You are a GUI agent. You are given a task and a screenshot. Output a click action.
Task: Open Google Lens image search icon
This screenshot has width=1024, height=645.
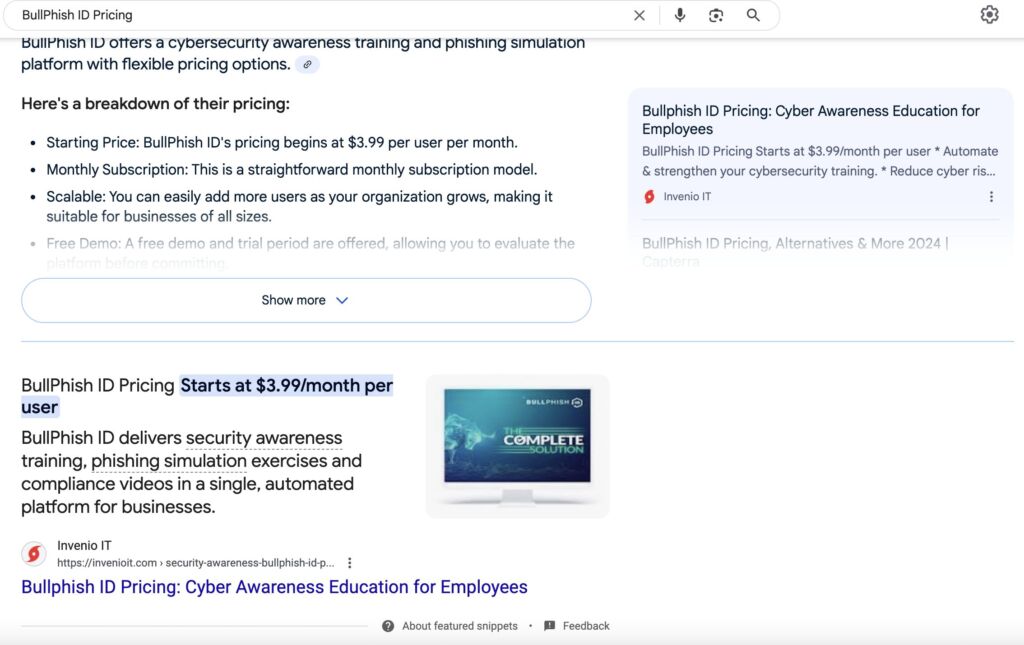tap(716, 15)
